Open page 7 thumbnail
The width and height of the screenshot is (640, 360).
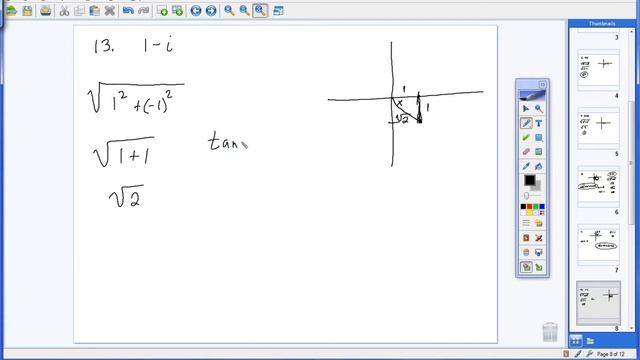[598, 245]
